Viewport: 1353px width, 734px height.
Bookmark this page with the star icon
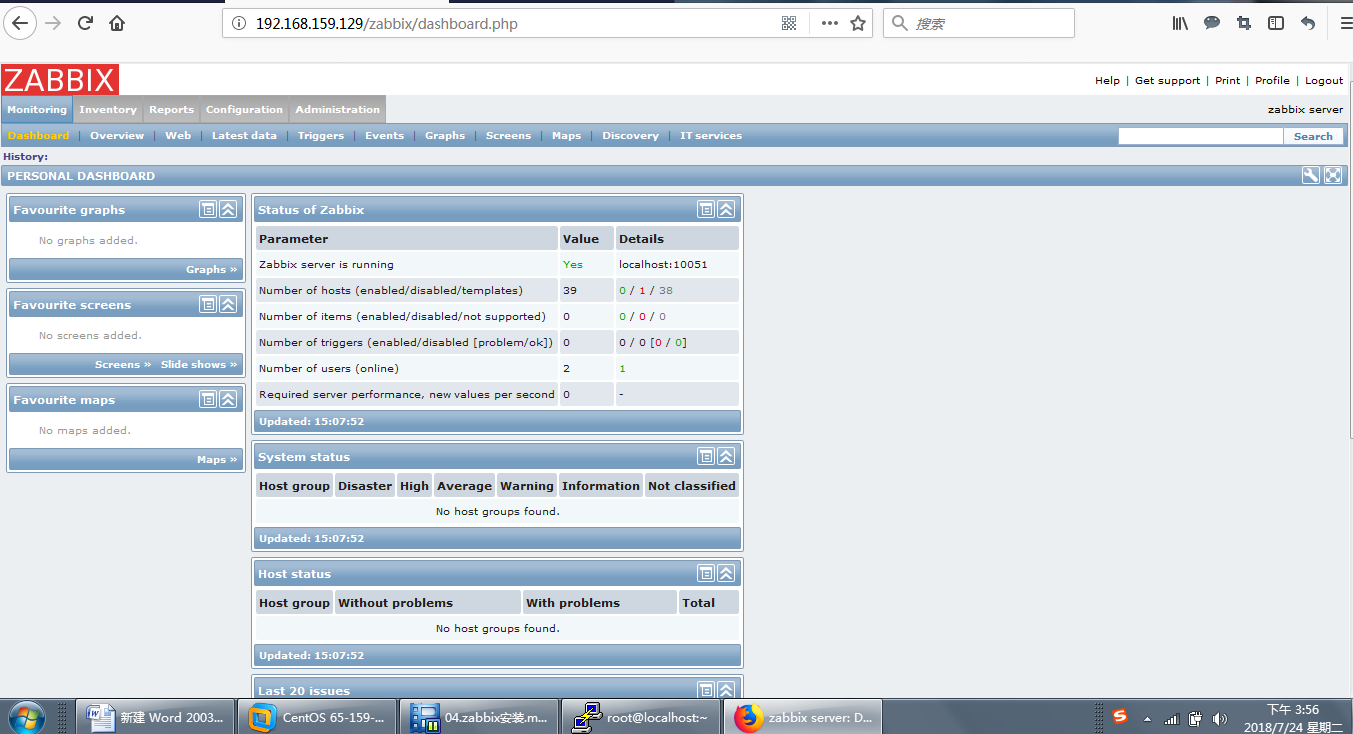point(858,23)
